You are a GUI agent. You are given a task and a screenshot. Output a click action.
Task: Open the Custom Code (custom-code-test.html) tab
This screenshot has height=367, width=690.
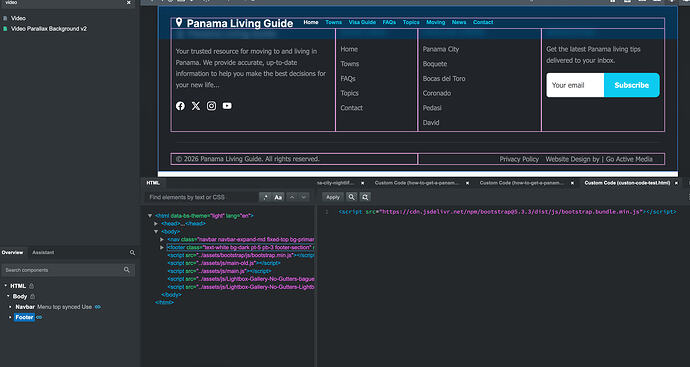627,183
